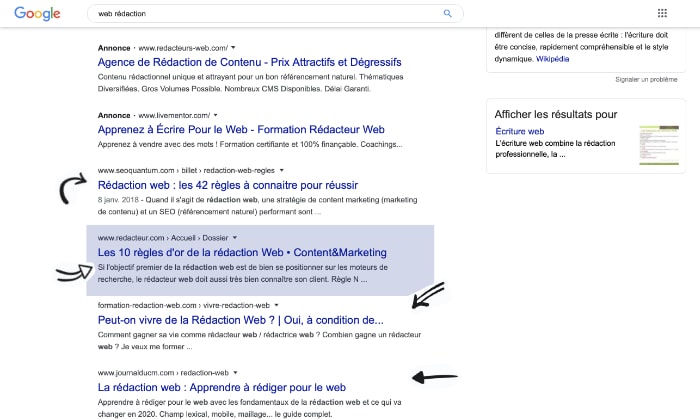
Task: Open the Écriture web suggestion link
Action: coord(519,131)
